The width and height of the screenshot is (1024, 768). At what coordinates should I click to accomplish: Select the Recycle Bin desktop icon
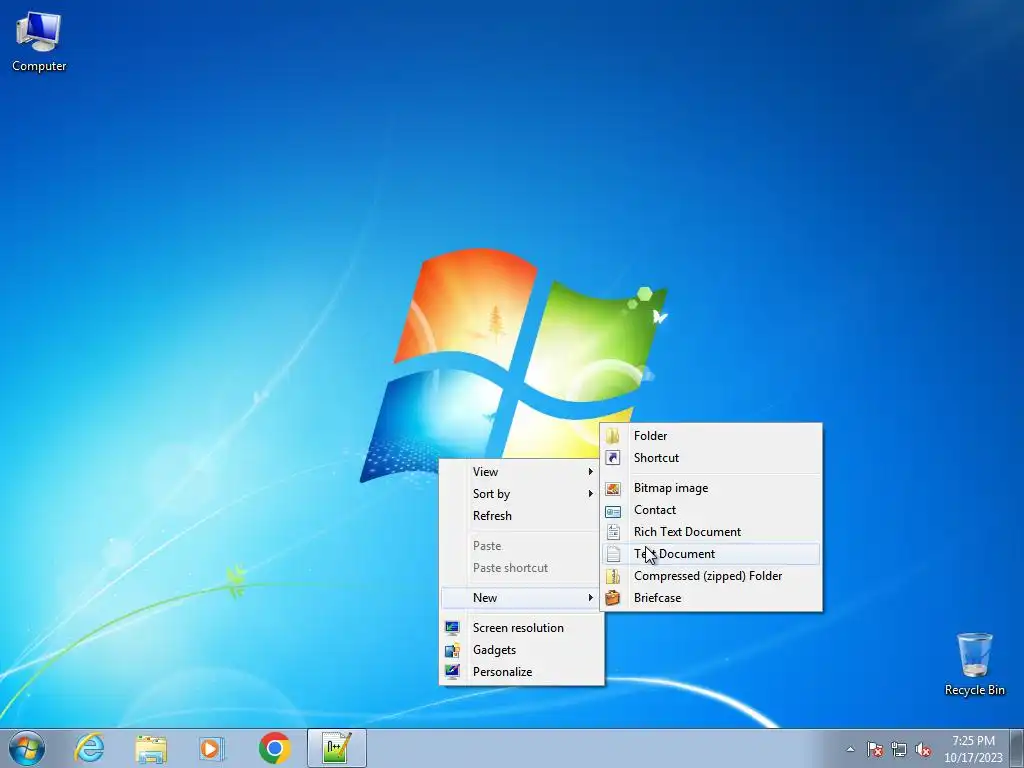click(x=974, y=664)
